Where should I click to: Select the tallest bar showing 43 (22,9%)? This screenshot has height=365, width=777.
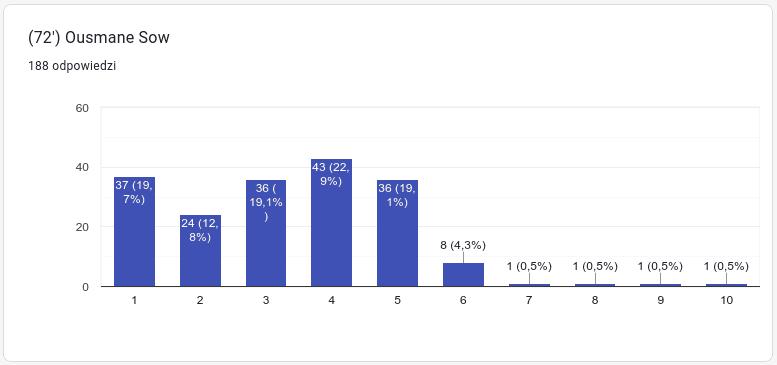[x=332, y=222]
